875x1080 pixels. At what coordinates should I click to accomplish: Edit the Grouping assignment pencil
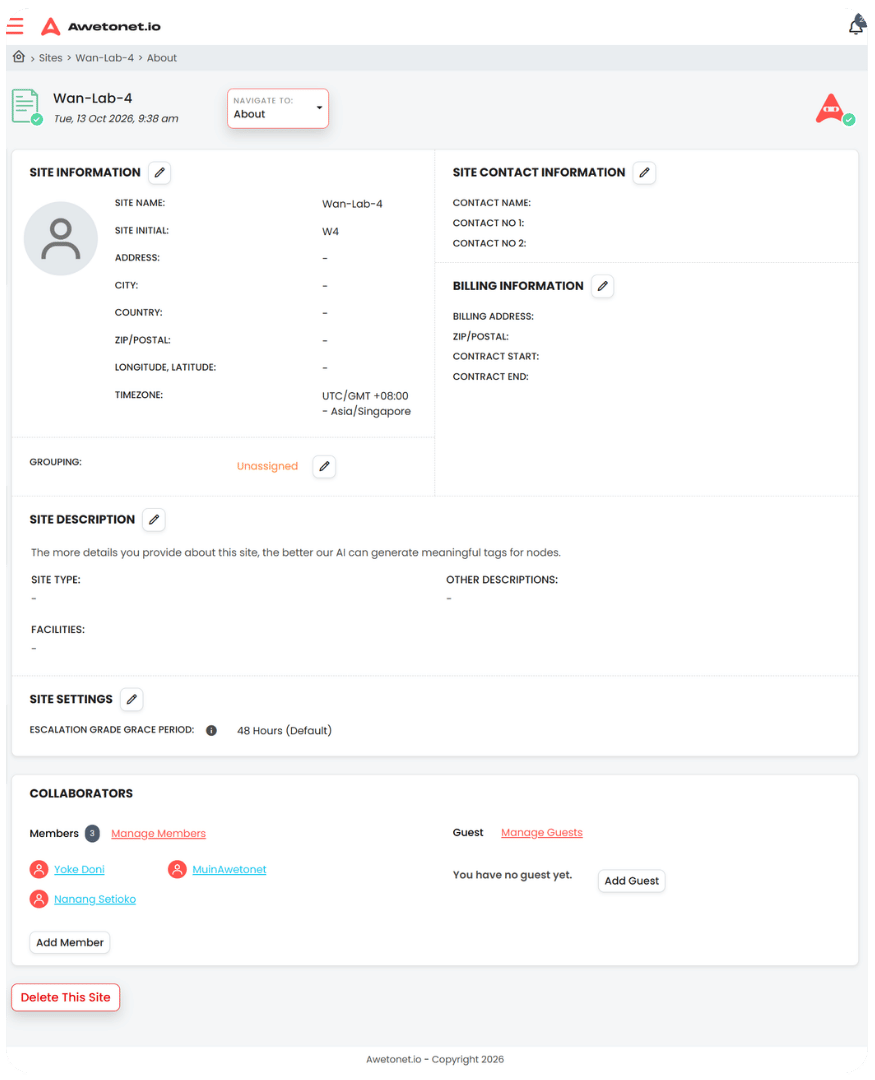click(325, 466)
